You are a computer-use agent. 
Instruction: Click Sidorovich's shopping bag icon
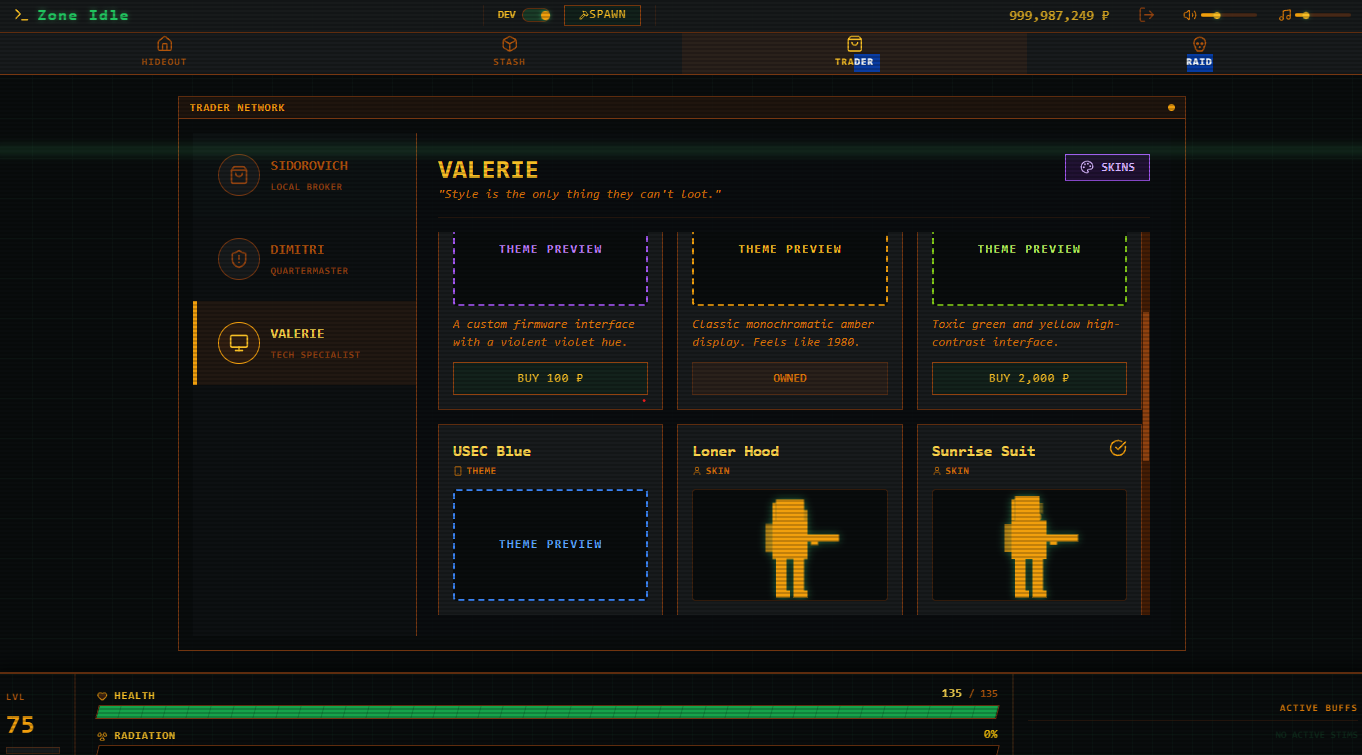[239, 175]
